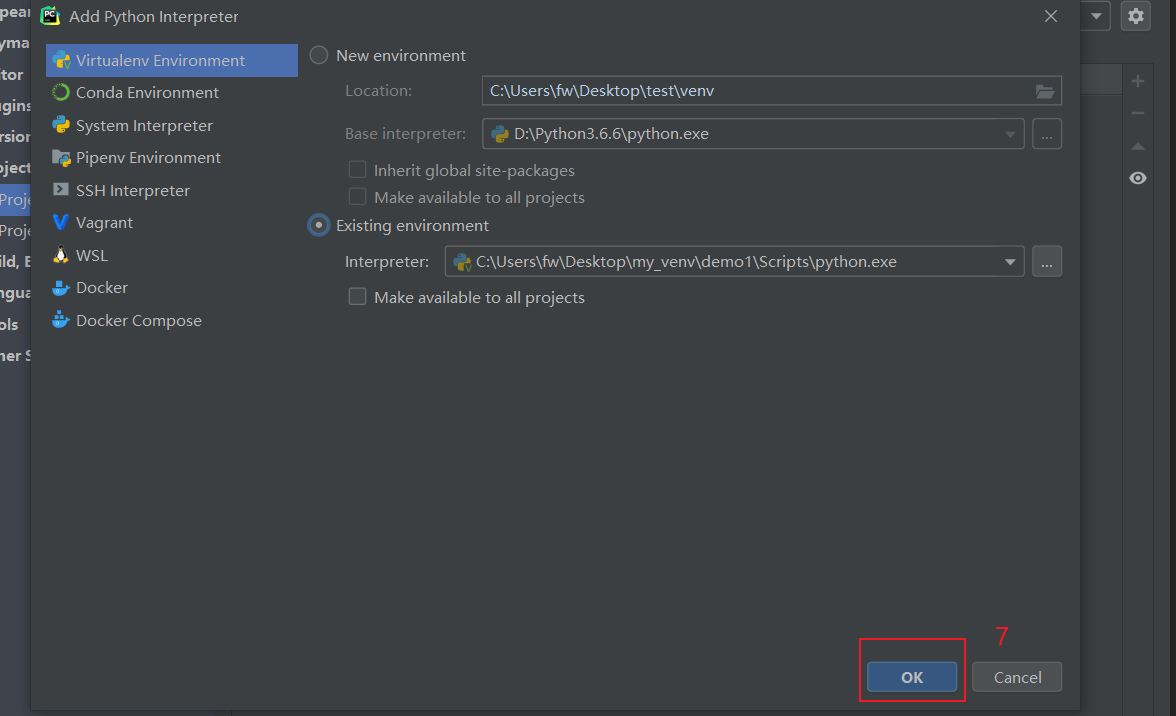Click the Conda green ring icon
This screenshot has height=716, width=1176.
tap(61, 92)
